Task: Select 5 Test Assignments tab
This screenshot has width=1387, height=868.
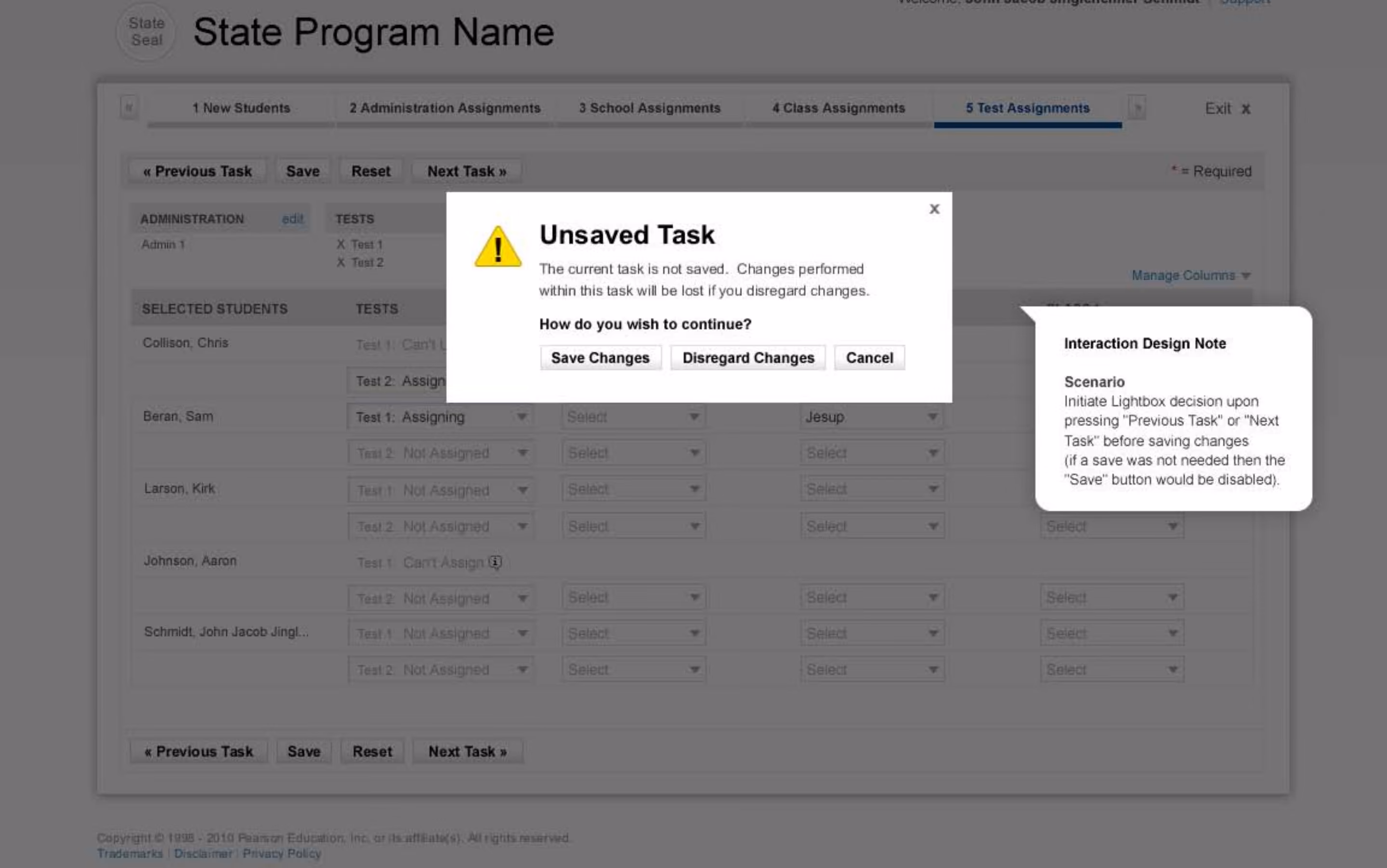Action: (1027, 108)
